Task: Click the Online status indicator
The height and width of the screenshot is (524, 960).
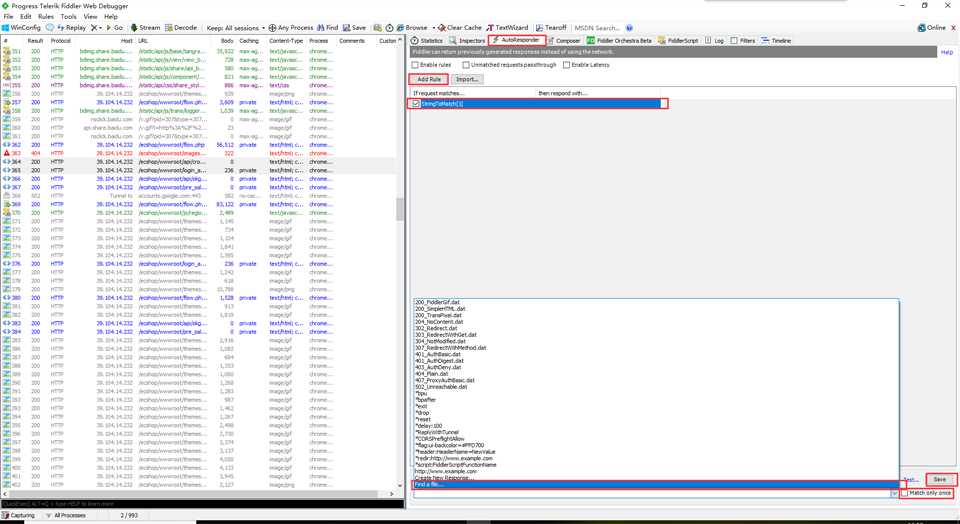Action: 932,28
